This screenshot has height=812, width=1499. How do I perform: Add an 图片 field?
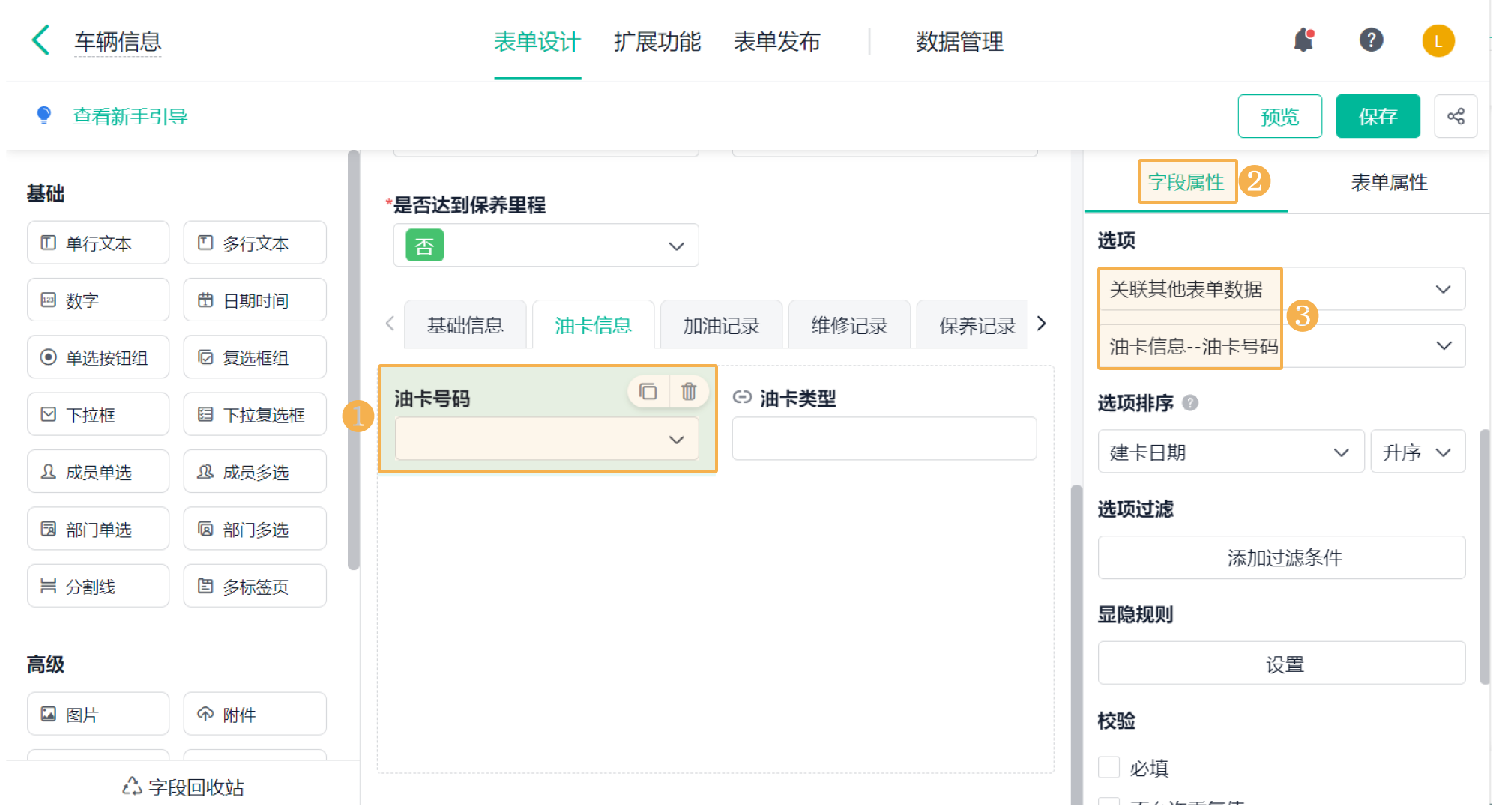coord(98,714)
